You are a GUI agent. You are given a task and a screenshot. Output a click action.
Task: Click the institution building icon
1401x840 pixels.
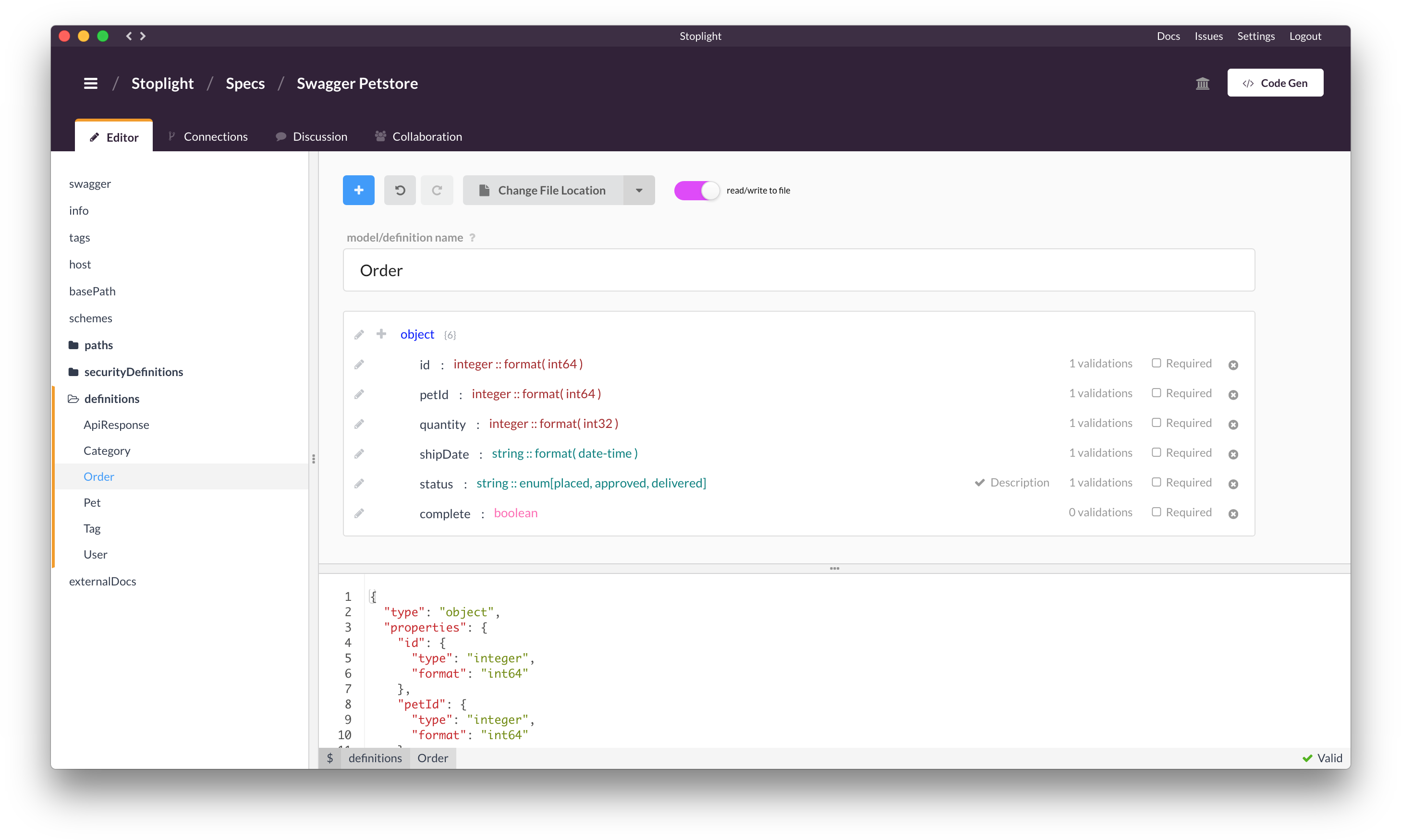(1202, 83)
